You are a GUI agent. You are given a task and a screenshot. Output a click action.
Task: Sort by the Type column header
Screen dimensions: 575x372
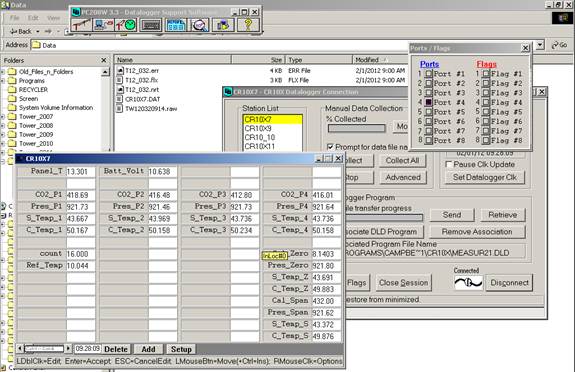click(x=318, y=60)
